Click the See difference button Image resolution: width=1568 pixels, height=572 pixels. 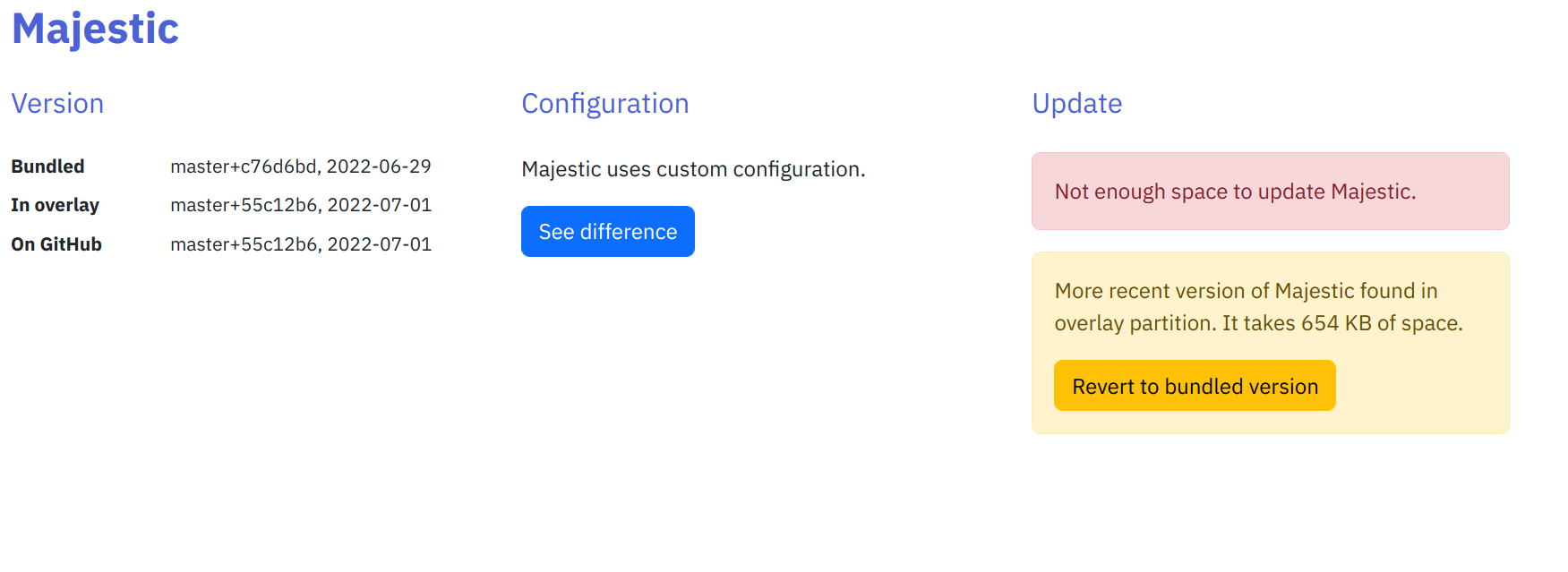point(607,231)
